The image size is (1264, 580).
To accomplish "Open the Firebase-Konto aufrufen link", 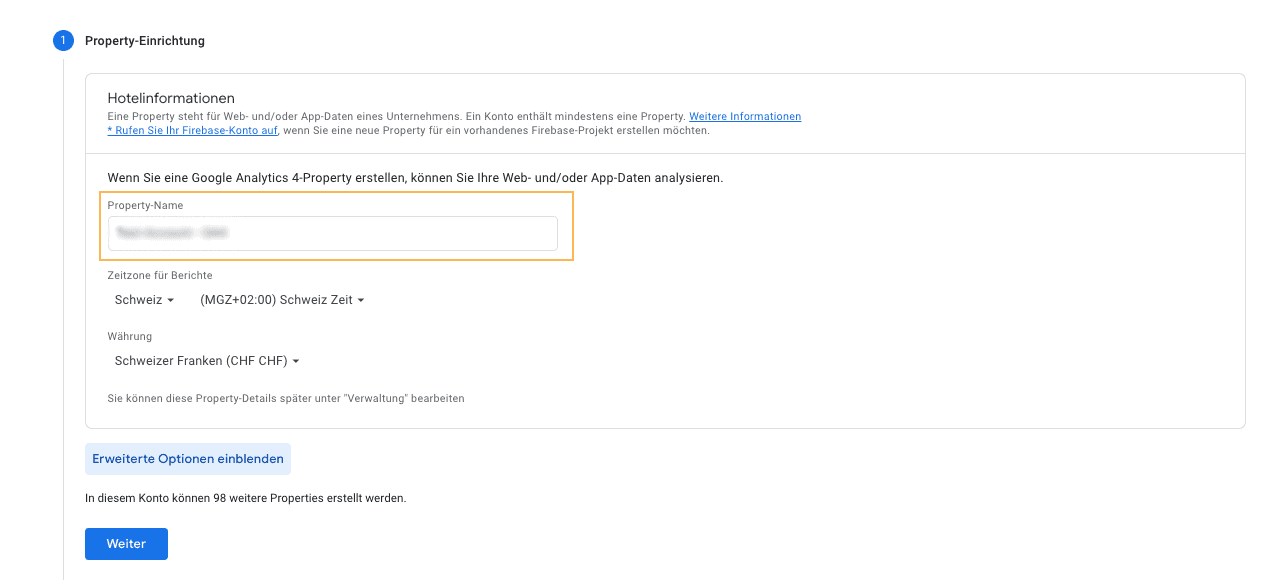I will [x=193, y=131].
